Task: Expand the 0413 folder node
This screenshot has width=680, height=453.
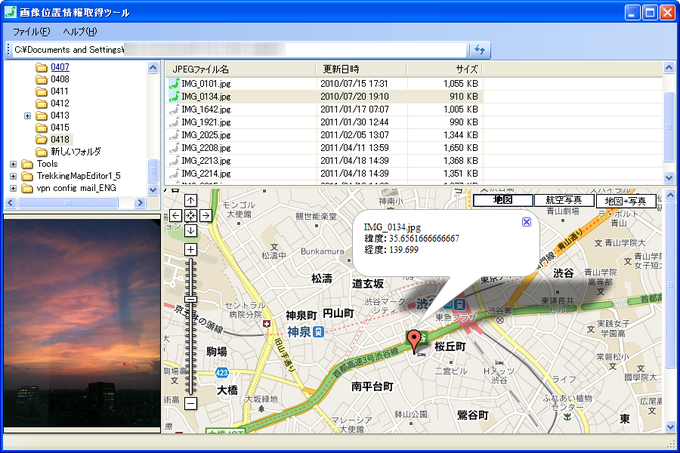Action: tap(27, 116)
